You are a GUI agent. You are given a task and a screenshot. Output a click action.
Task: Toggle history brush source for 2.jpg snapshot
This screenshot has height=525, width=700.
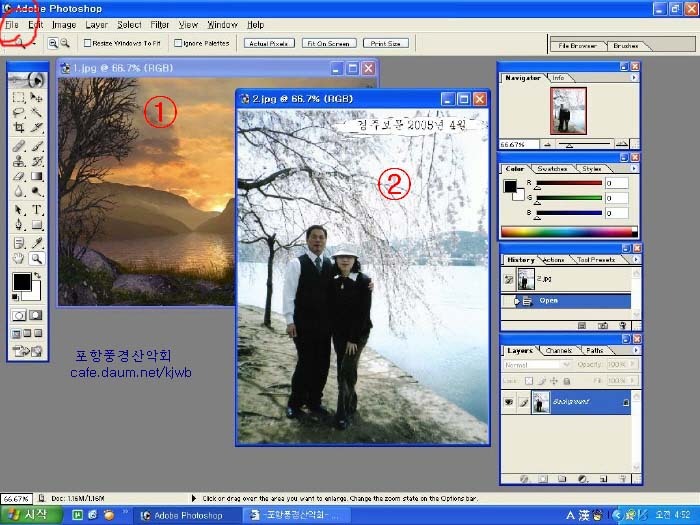(x=508, y=279)
